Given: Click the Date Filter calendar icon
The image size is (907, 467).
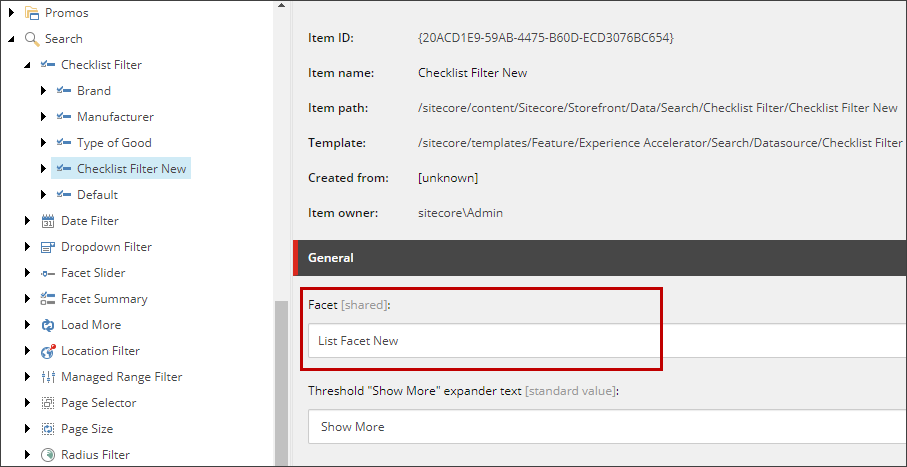Looking at the screenshot, I should point(48,221).
